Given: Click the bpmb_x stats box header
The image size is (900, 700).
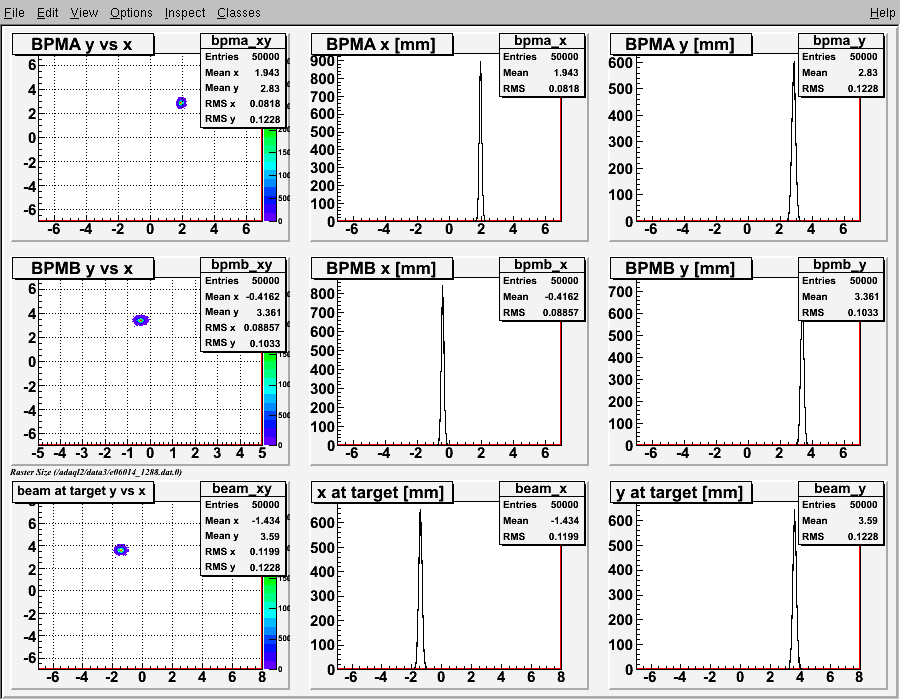Looking at the screenshot, I should point(541,265).
